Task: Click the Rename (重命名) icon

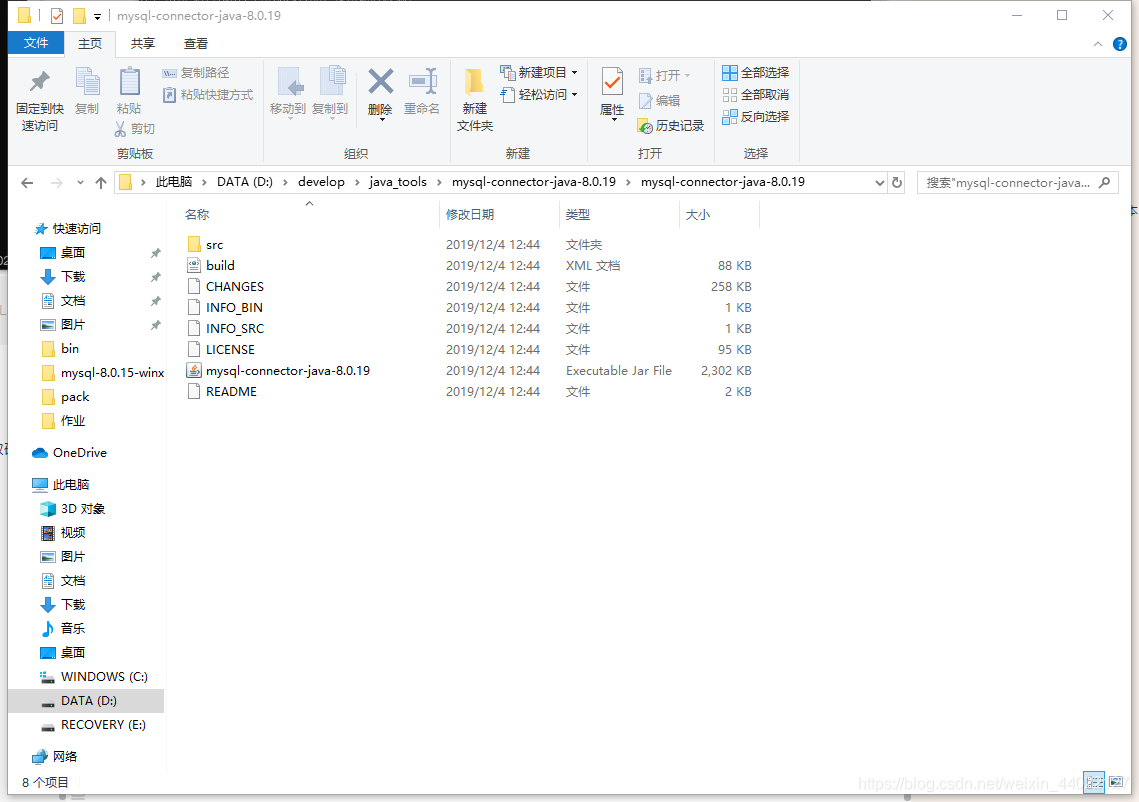Action: pos(422,81)
